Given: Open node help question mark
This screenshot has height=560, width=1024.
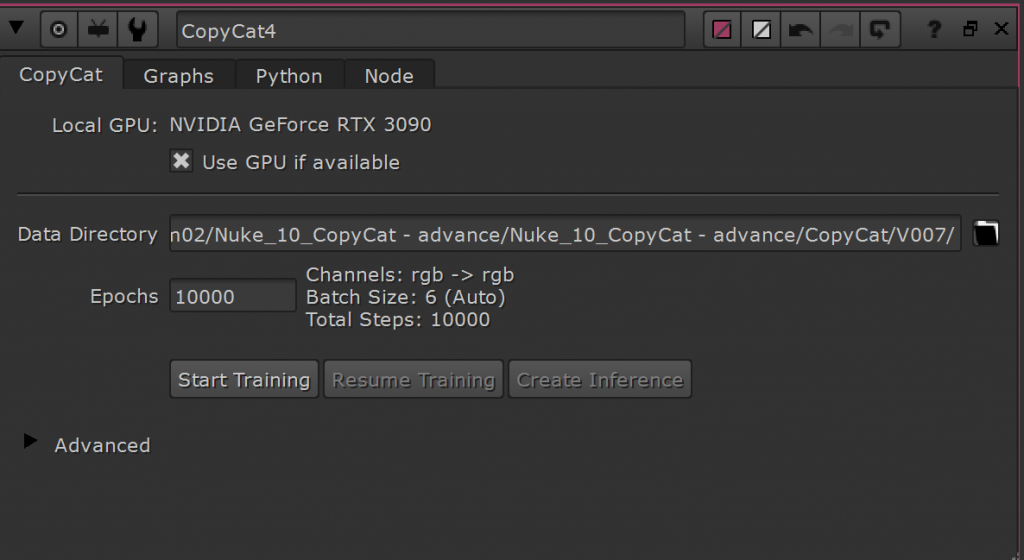Looking at the screenshot, I should tap(935, 29).
